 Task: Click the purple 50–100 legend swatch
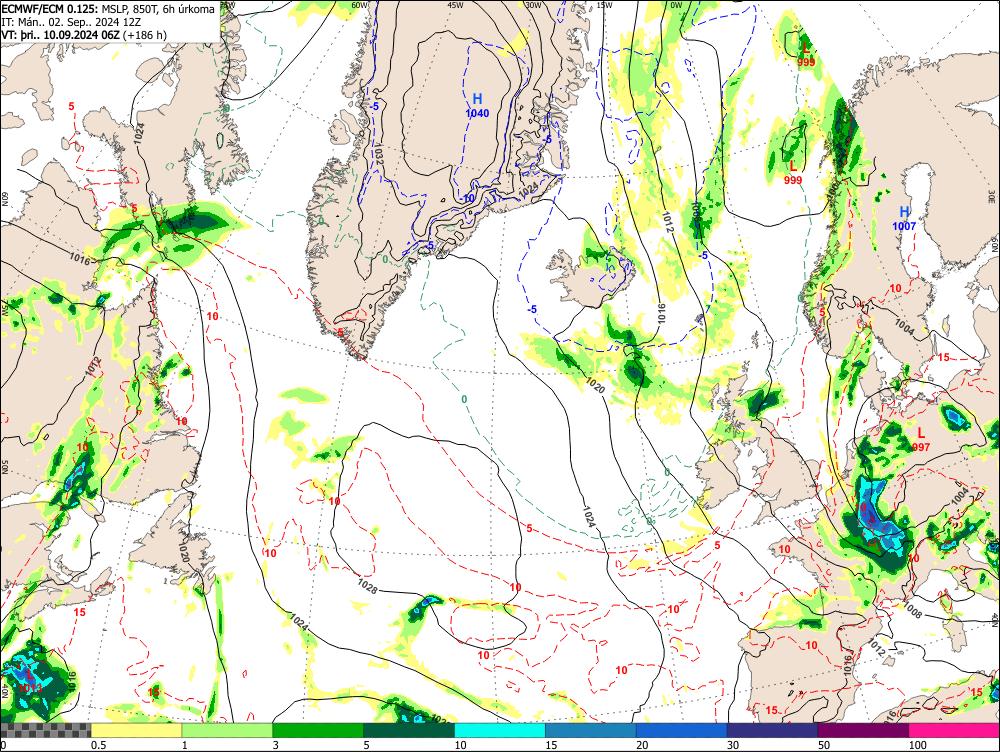click(864, 730)
